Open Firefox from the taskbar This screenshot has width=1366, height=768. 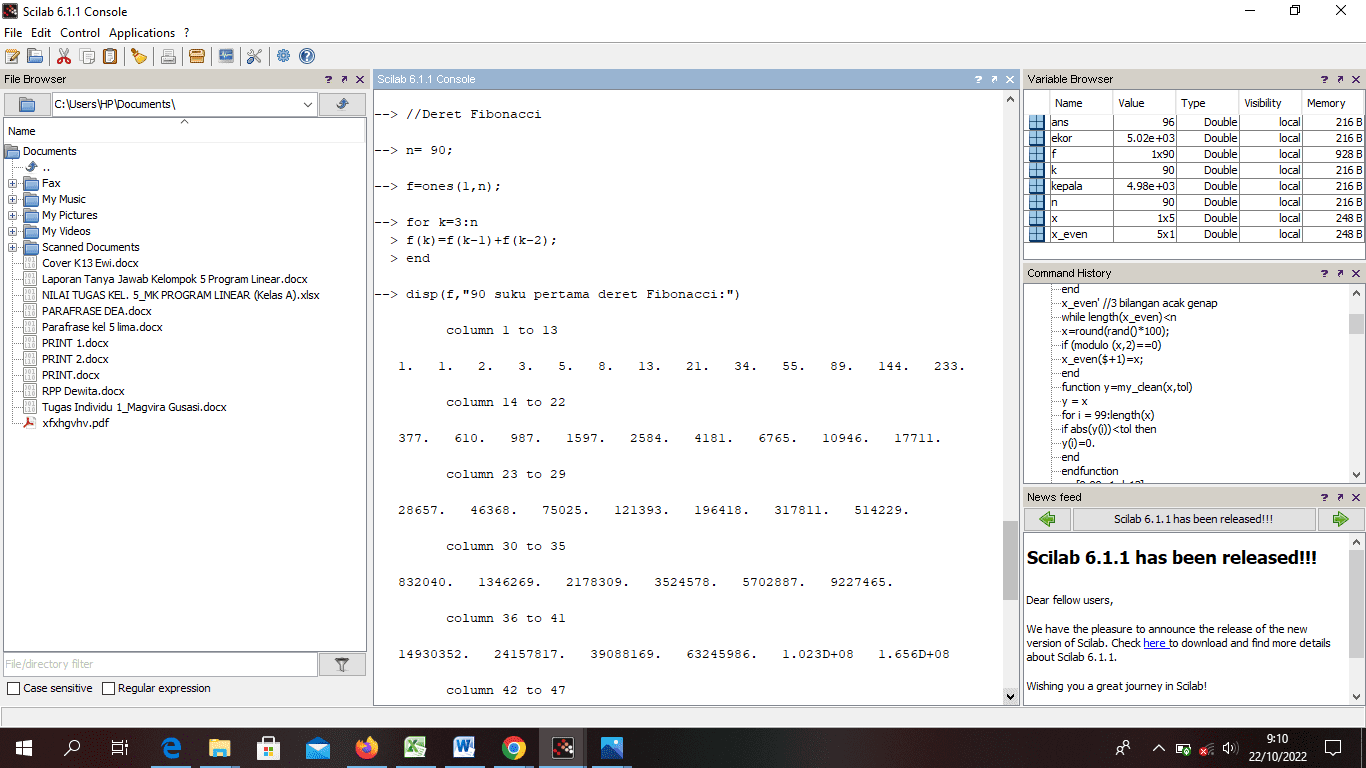coord(367,747)
